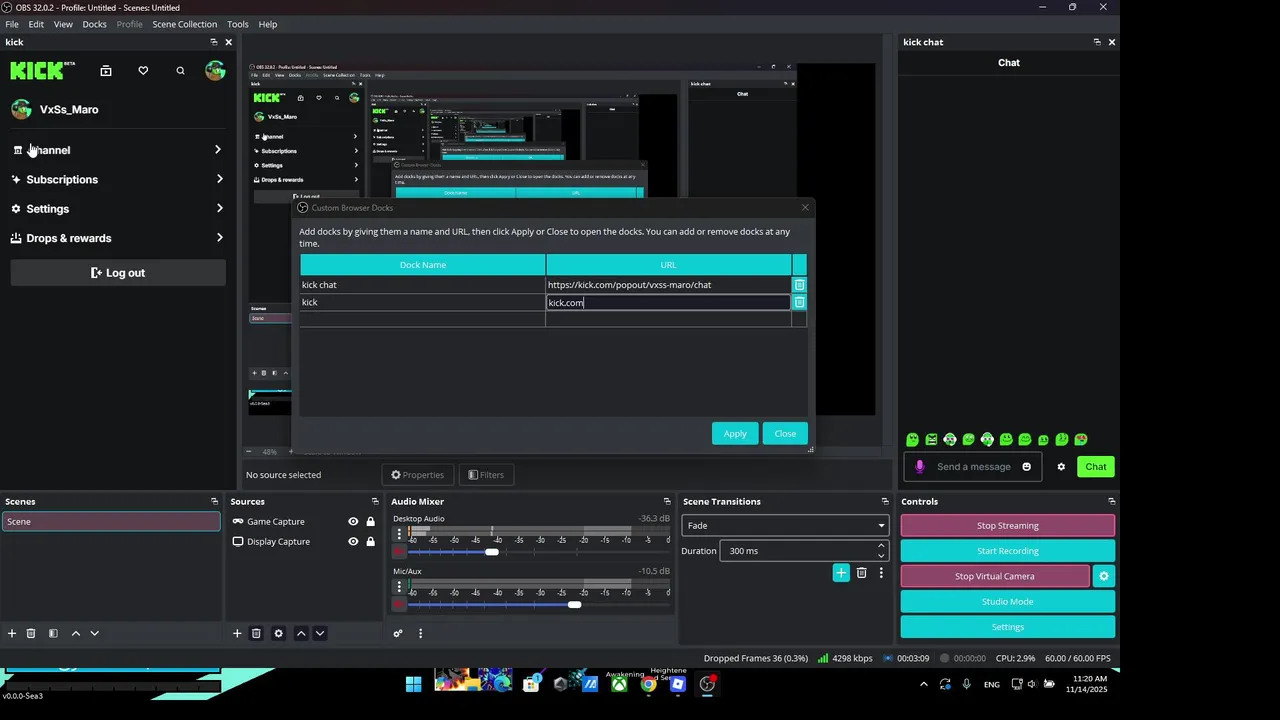Viewport: 1280px width, 720px height.
Task: Open the Kick dock calendar/archive icon
Action: [106, 71]
